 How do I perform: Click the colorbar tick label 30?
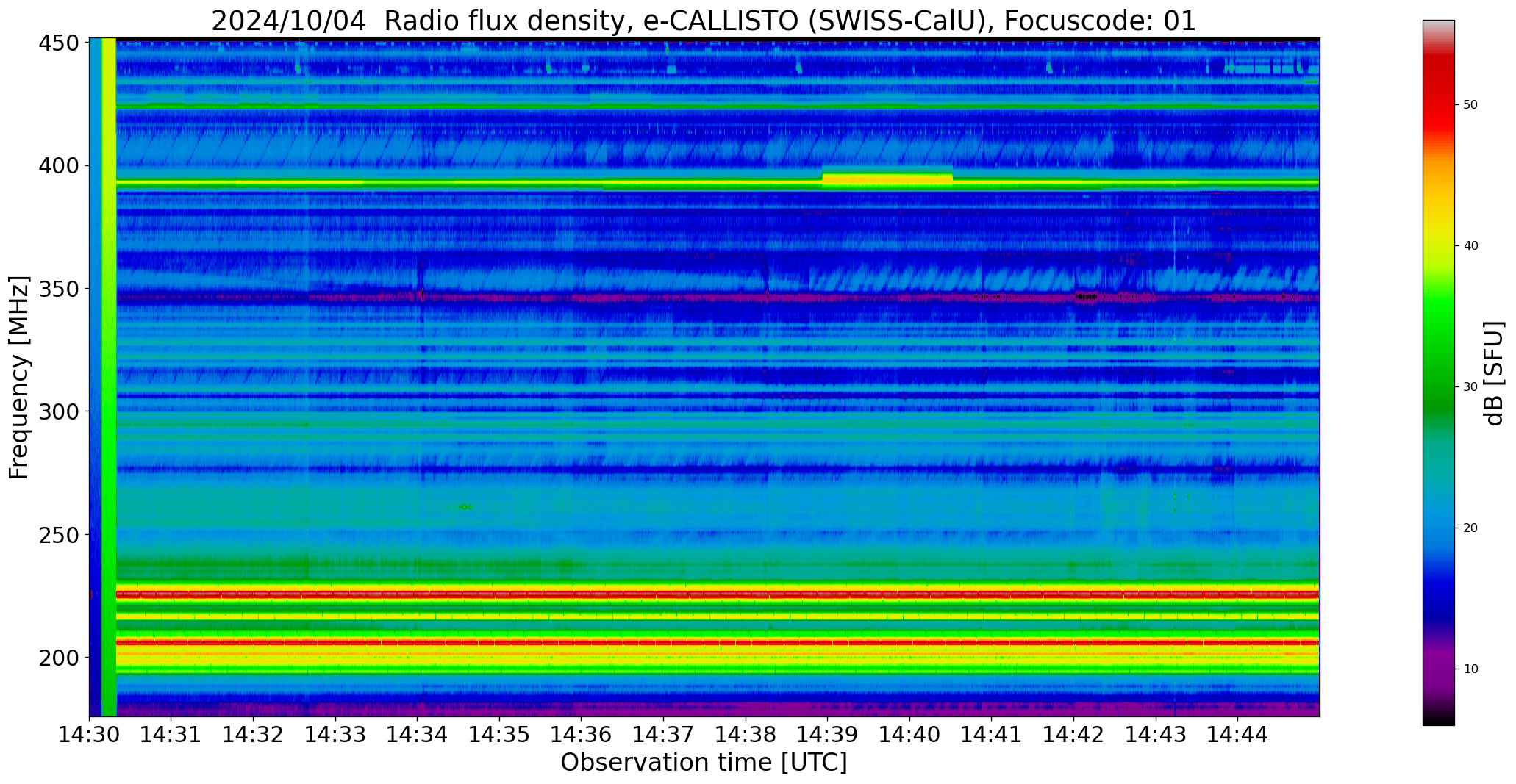[x=1470, y=387]
